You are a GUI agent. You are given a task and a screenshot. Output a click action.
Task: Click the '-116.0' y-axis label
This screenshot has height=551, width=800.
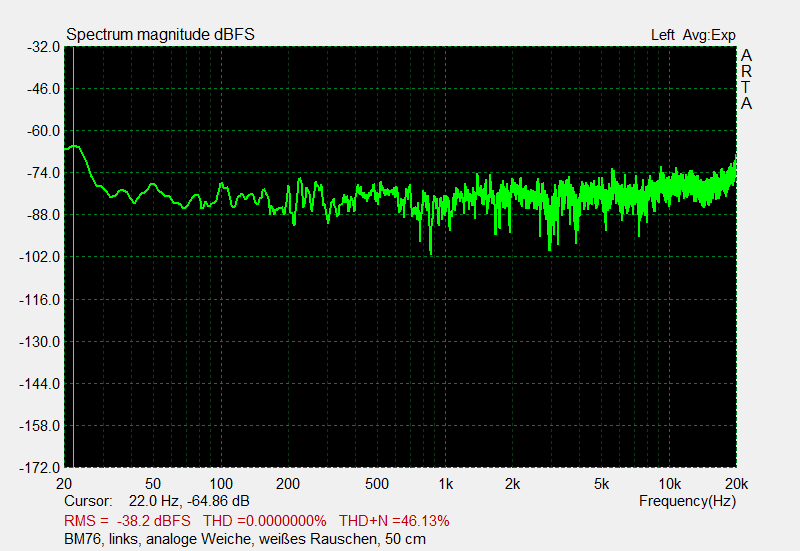click(x=40, y=300)
